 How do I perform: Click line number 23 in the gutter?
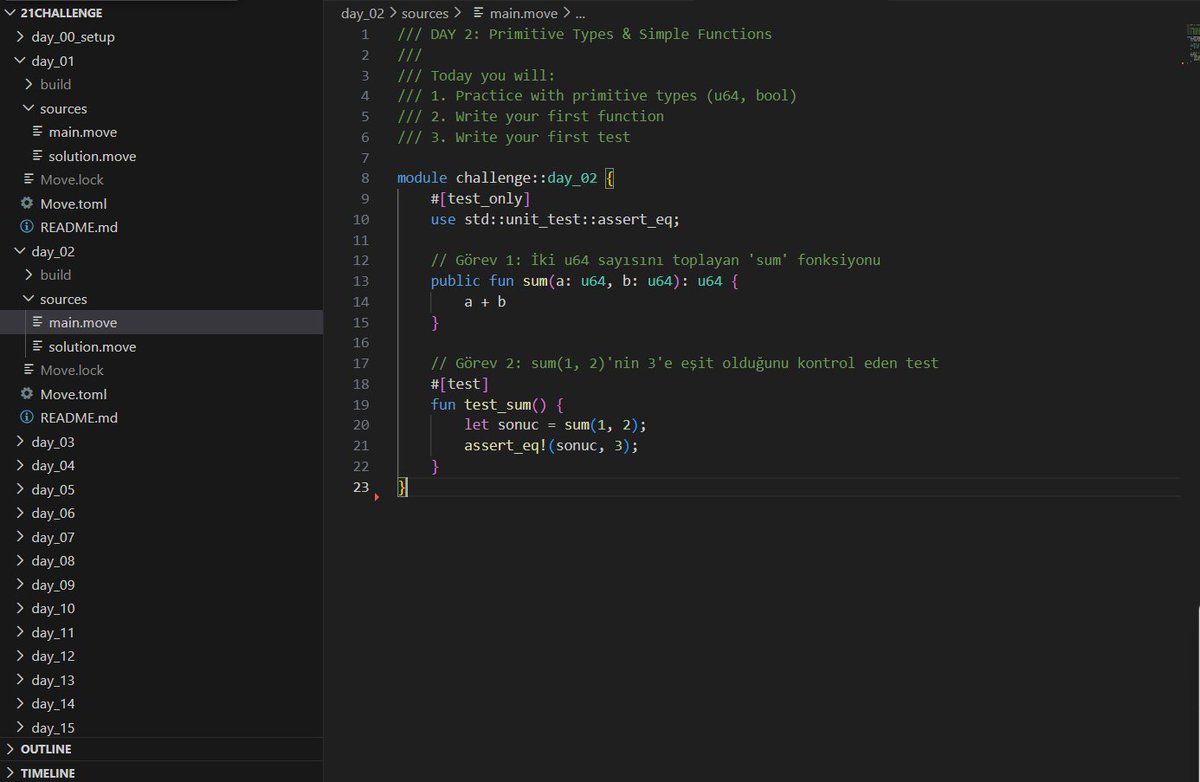pyautogui.click(x=361, y=487)
